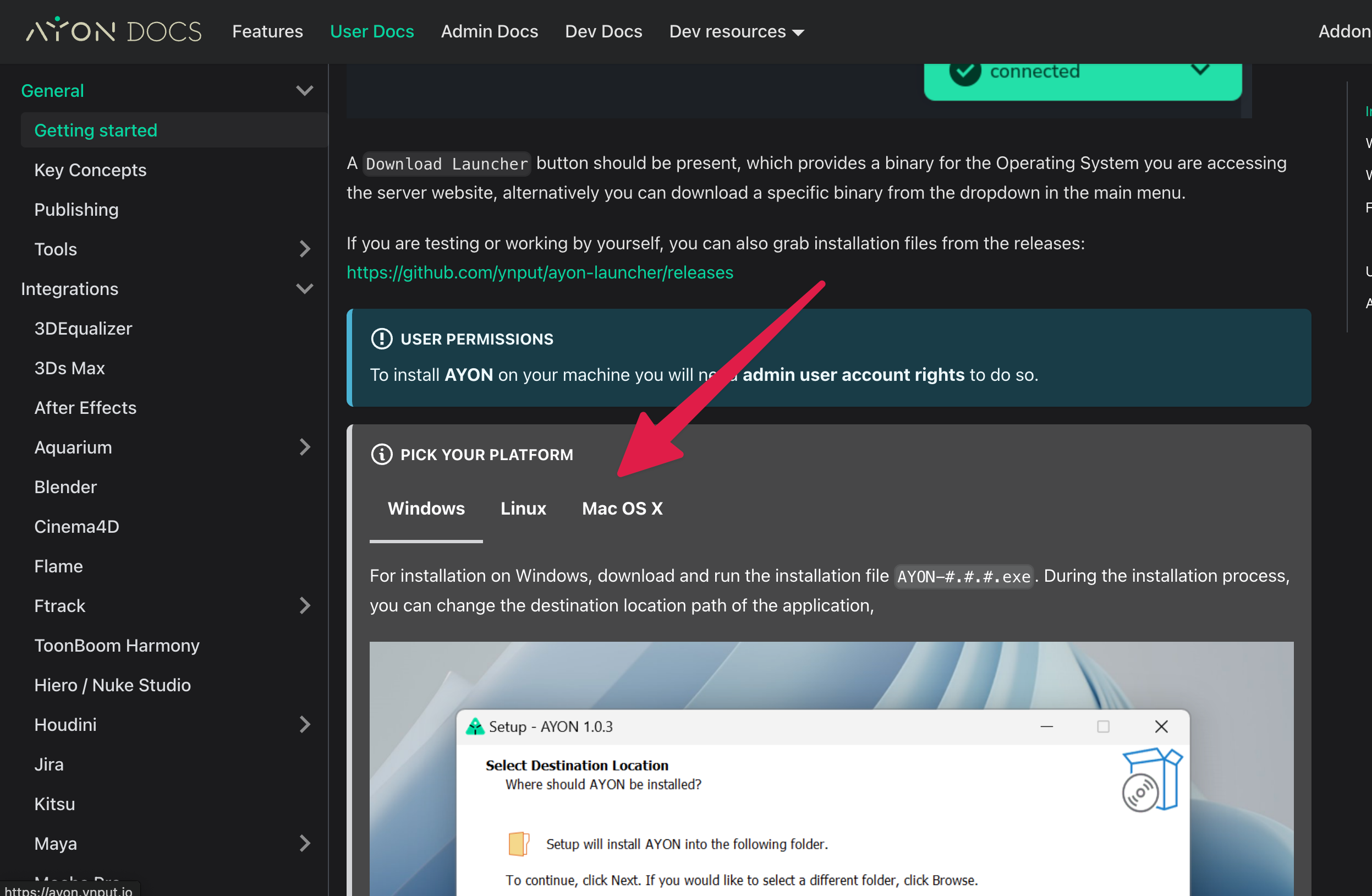Open the Getting started page
This screenshot has width=1372, height=896.
pos(174,130)
